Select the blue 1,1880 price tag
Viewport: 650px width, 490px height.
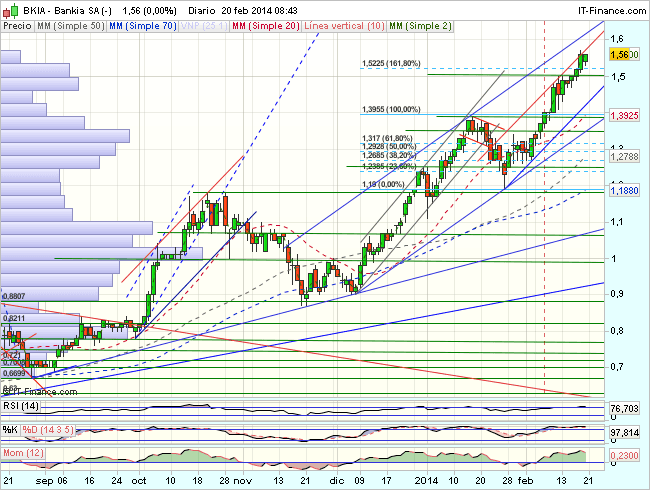pos(624,191)
